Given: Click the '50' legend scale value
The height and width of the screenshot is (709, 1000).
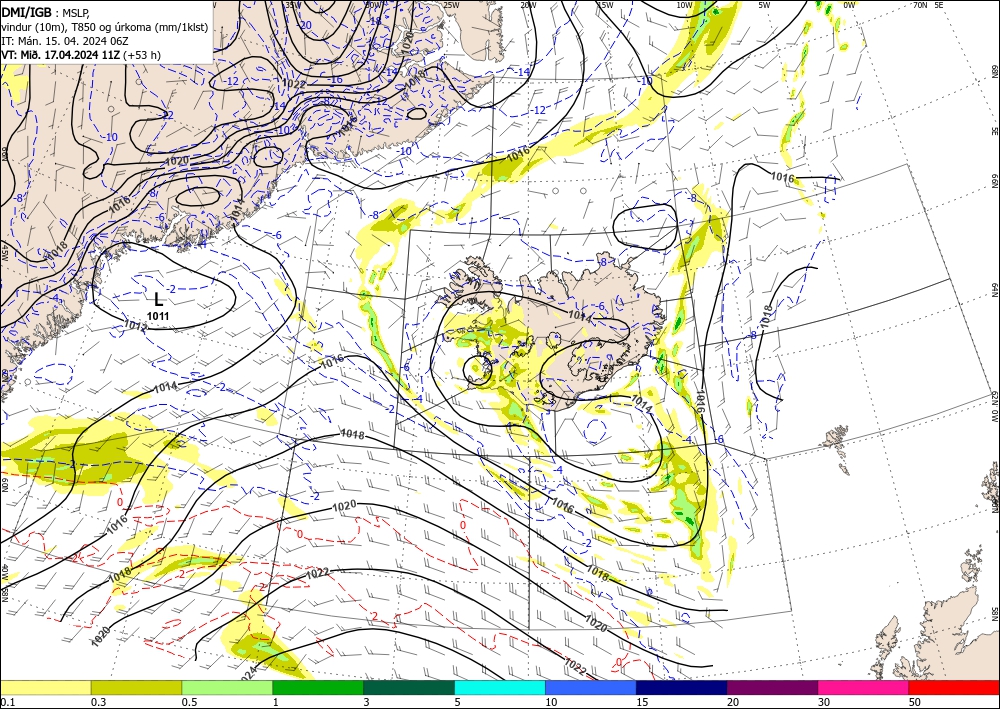Looking at the screenshot, I should pyautogui.click(x=915, y=702).
